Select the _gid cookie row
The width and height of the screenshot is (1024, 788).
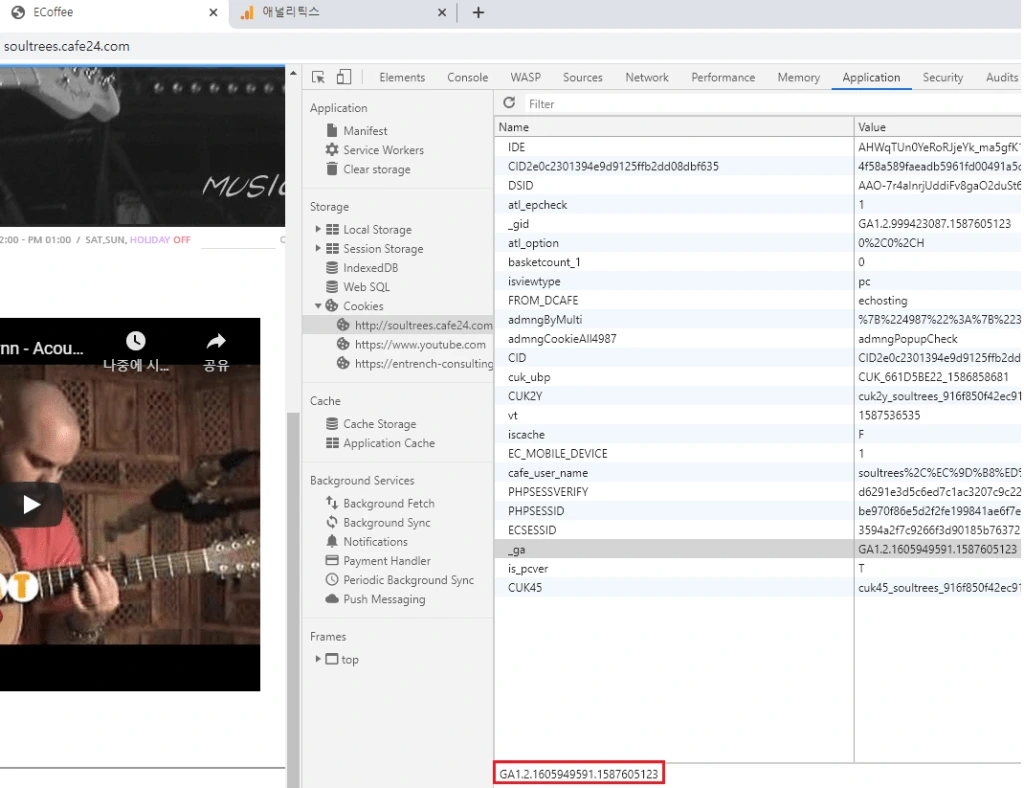coord(758,223)
